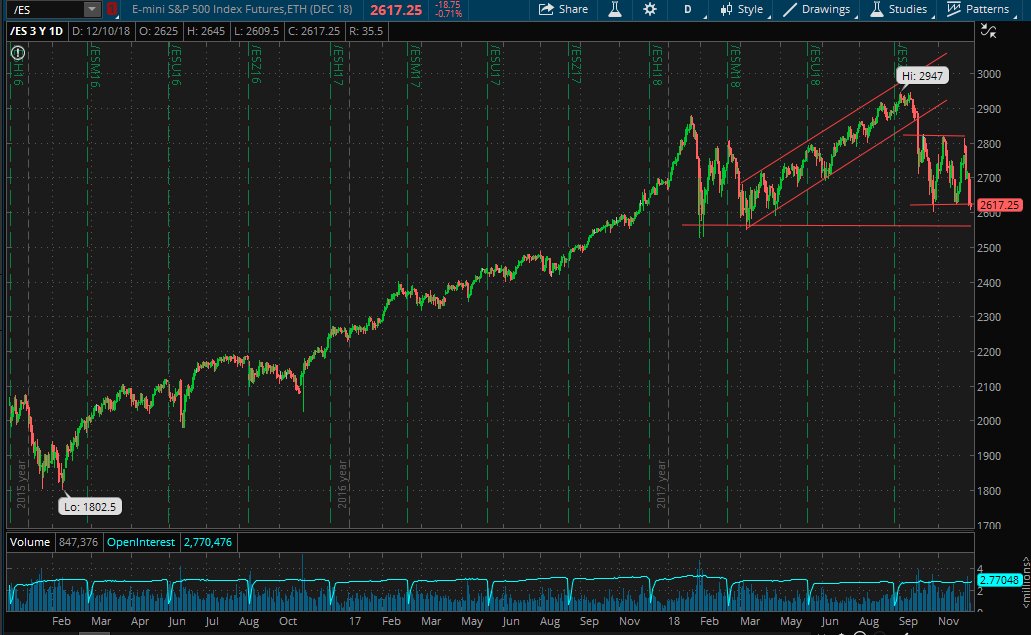Open the Studies menu

[897, 9]
